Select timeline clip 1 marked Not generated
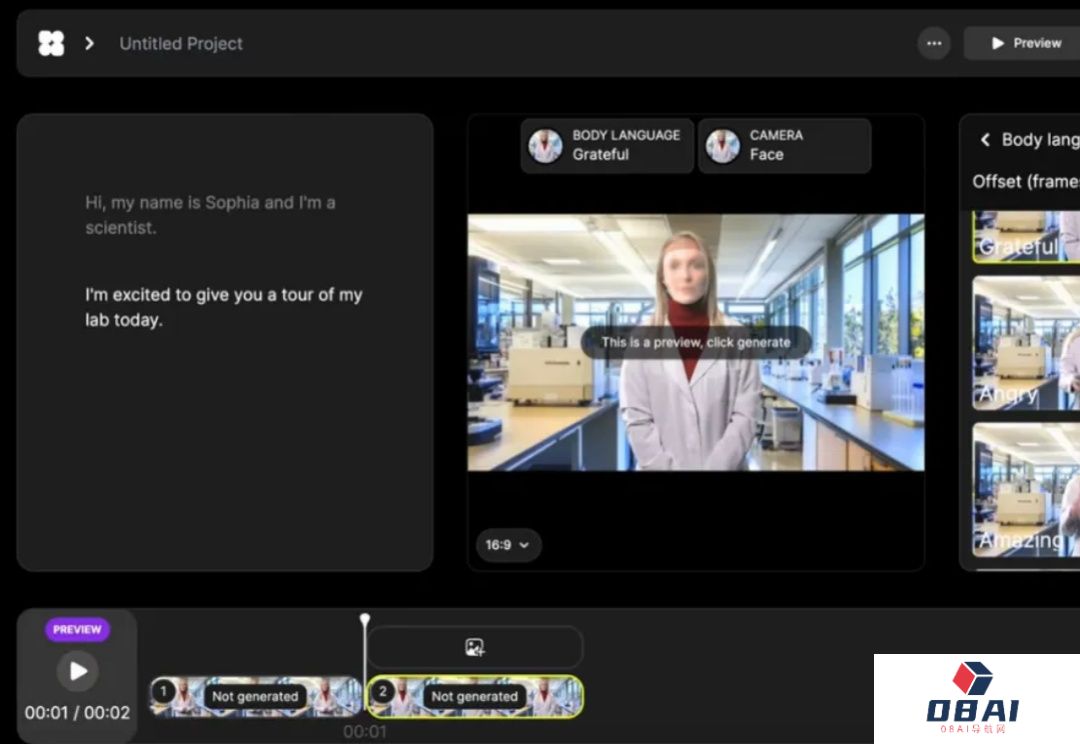 click(x=256, y=696)
